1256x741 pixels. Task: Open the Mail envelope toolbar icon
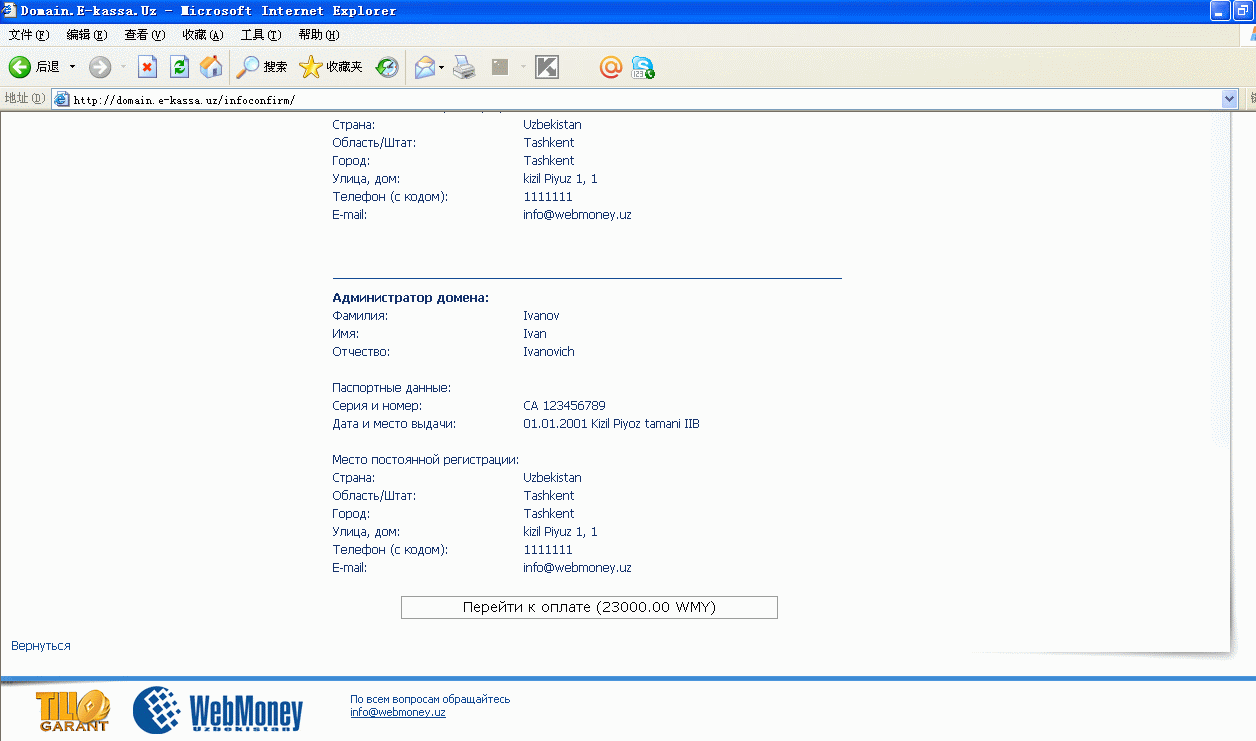pos(425,67)
